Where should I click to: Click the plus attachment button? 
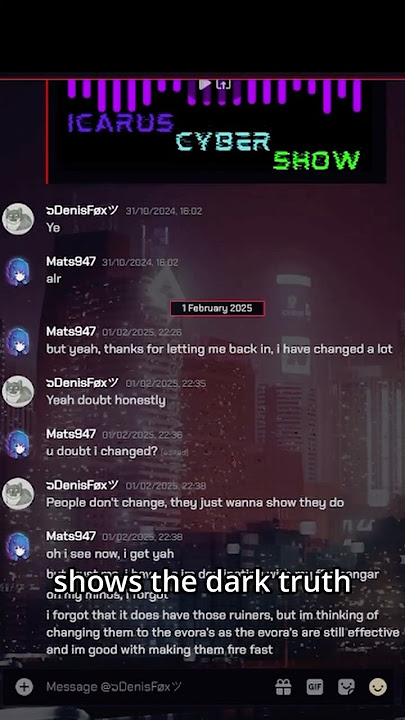(24, 687)
